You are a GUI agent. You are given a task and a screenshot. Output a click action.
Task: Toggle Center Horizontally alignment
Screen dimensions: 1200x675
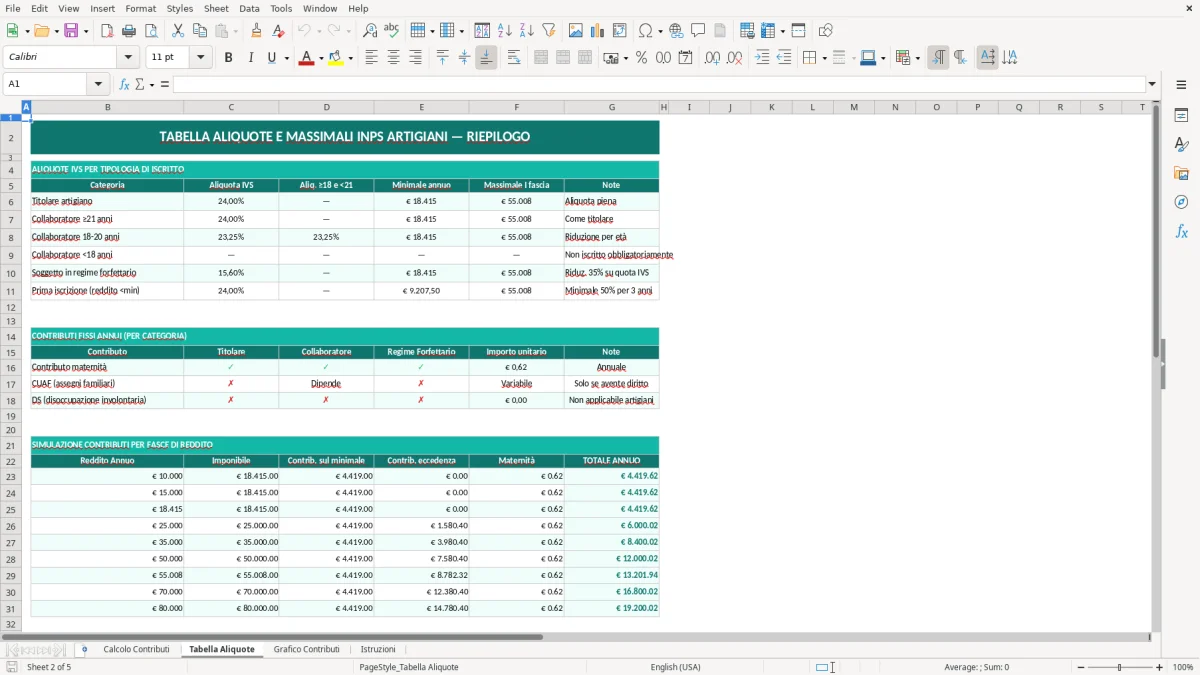[x=393, y=58]
